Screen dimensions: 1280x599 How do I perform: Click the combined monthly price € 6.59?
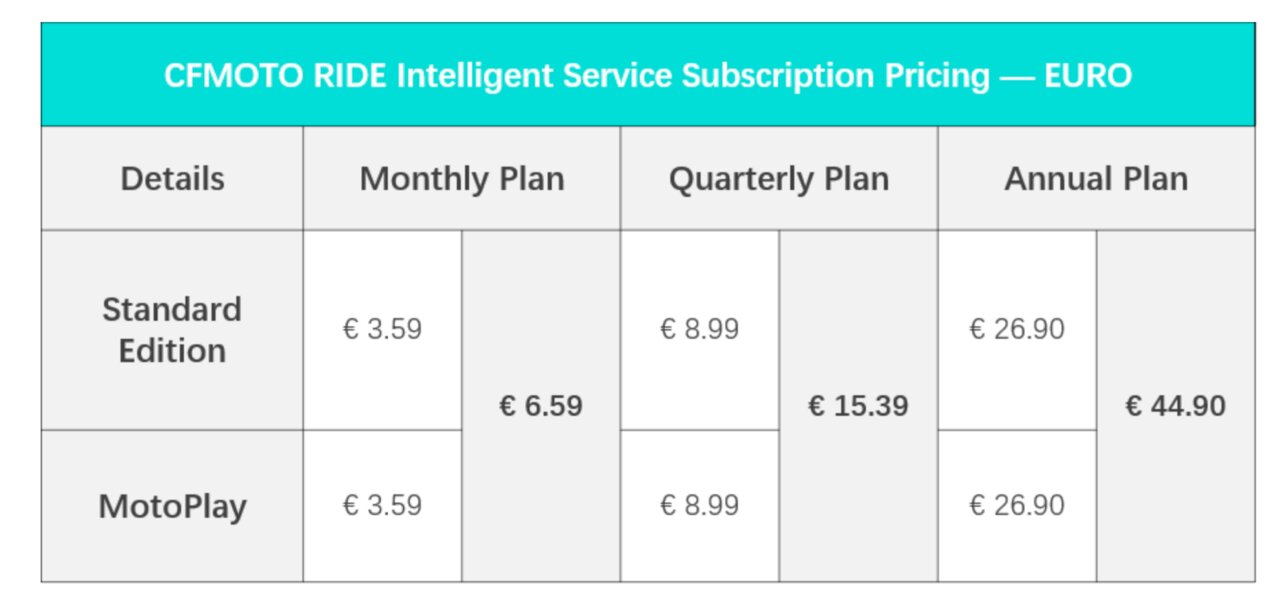click(x=540, y=406)
